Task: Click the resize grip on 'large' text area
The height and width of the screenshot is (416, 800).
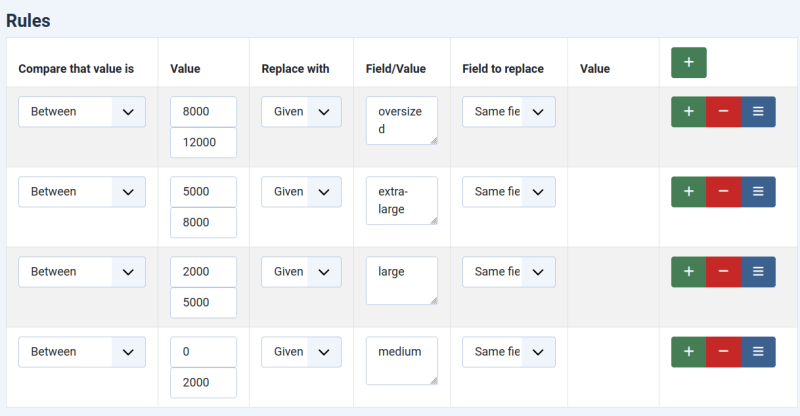Action: (433, 300)
